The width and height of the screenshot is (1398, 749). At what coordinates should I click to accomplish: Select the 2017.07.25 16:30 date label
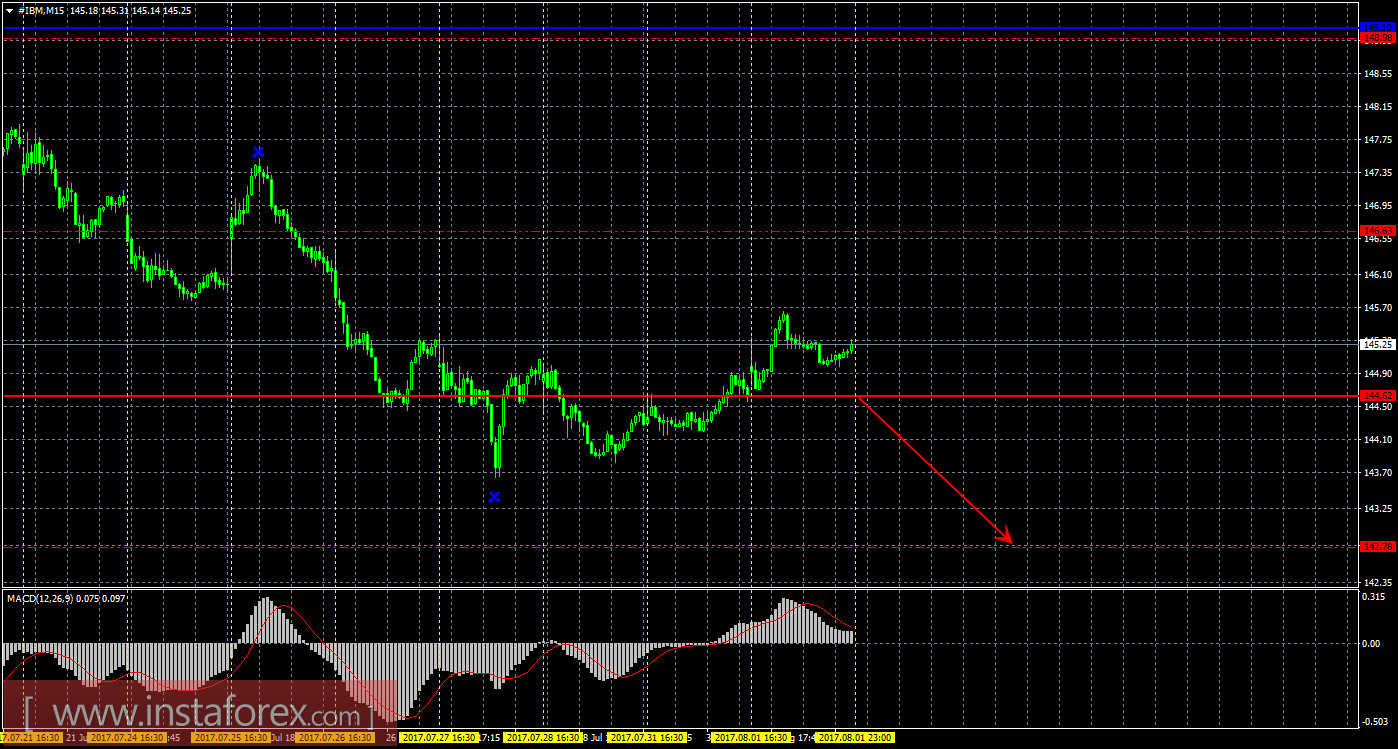(x=231, y=738)
